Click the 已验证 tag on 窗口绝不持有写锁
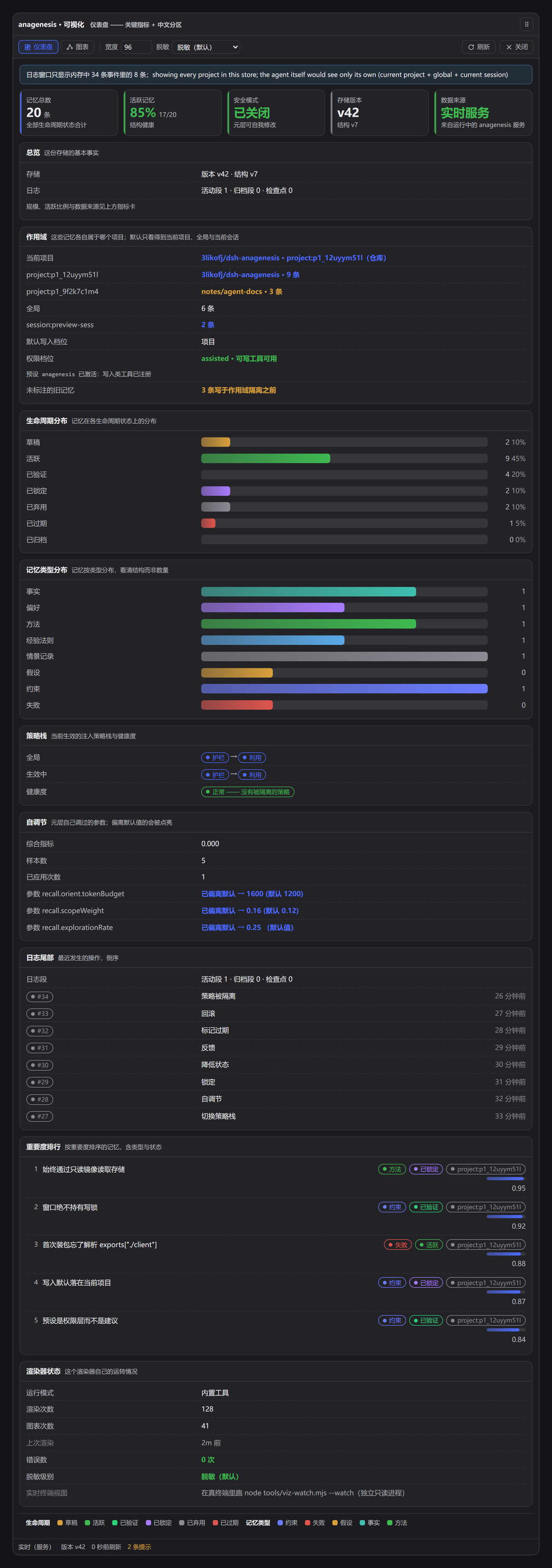Image resolution: width=552 pixels, height=1568 pixels. [x=426, y=1207]
